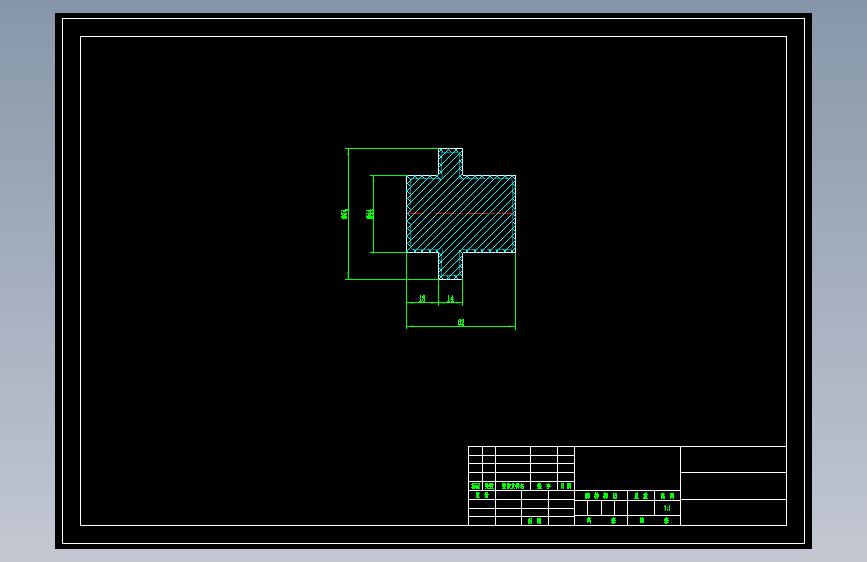867x562 pixels.
Task: Click the red dashed centerline of the part
Action: pos(461,214)
